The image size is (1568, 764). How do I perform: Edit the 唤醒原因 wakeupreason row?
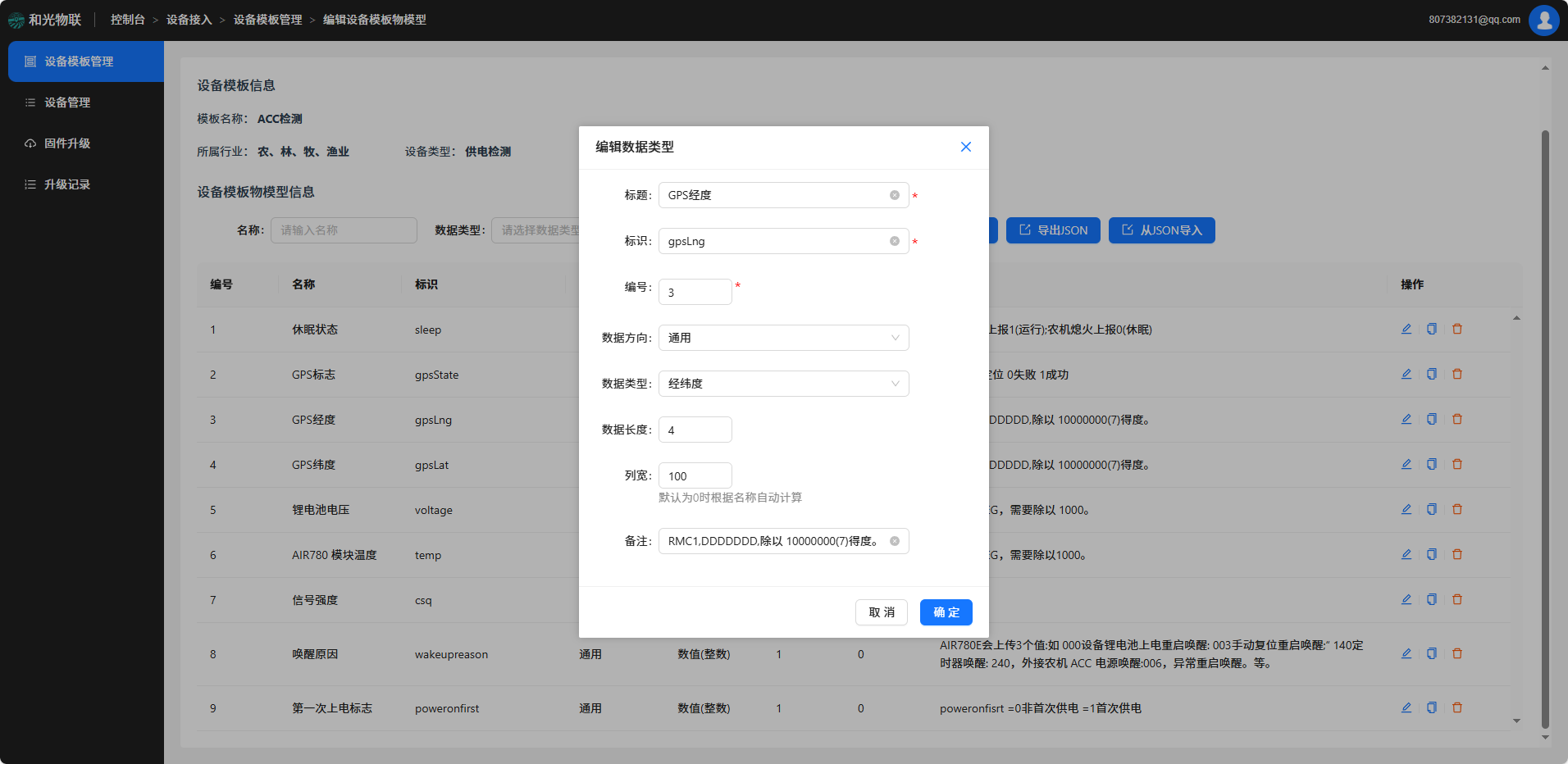[1406, 653]
